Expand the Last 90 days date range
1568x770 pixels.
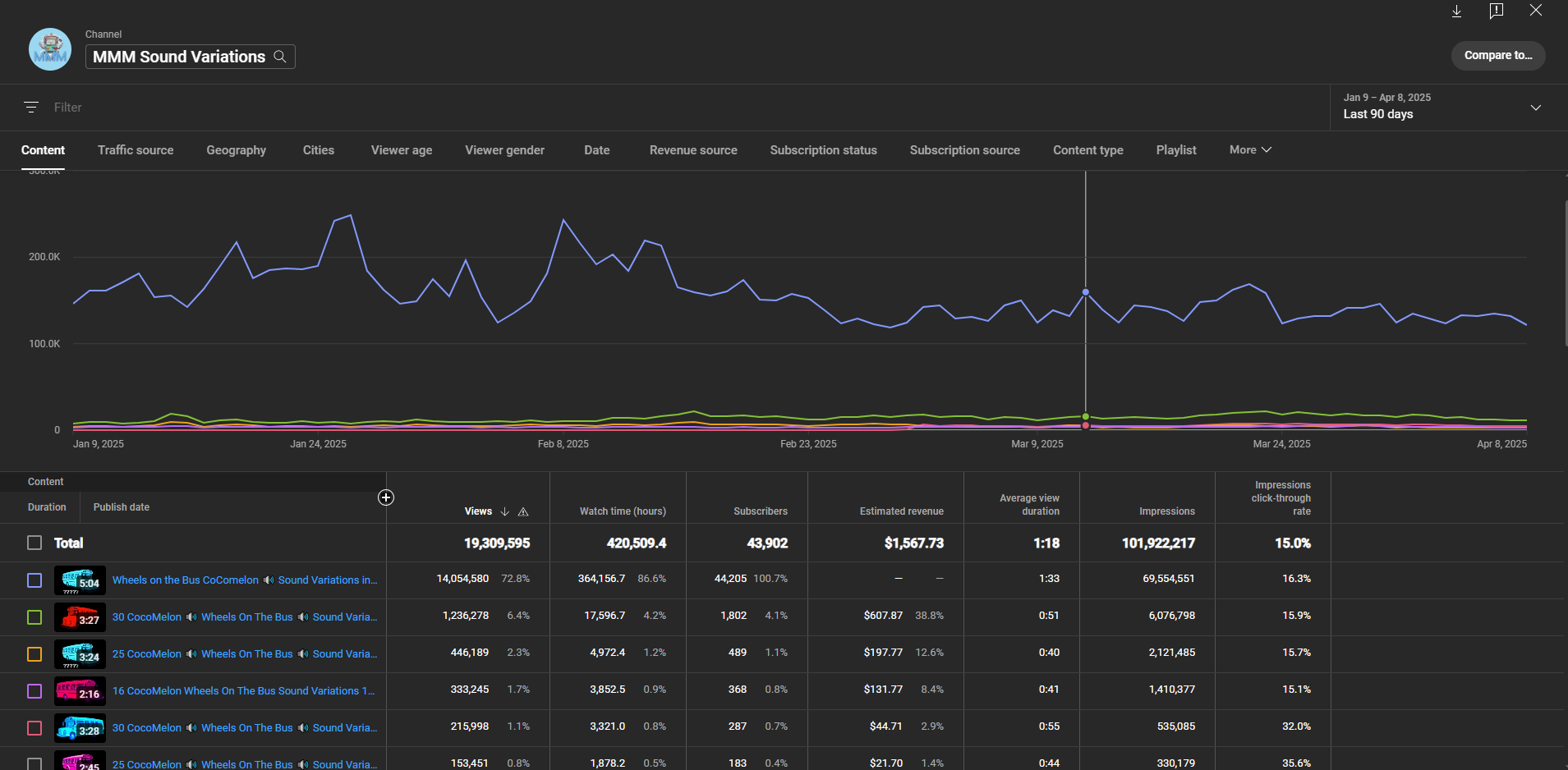point(1449,107)
